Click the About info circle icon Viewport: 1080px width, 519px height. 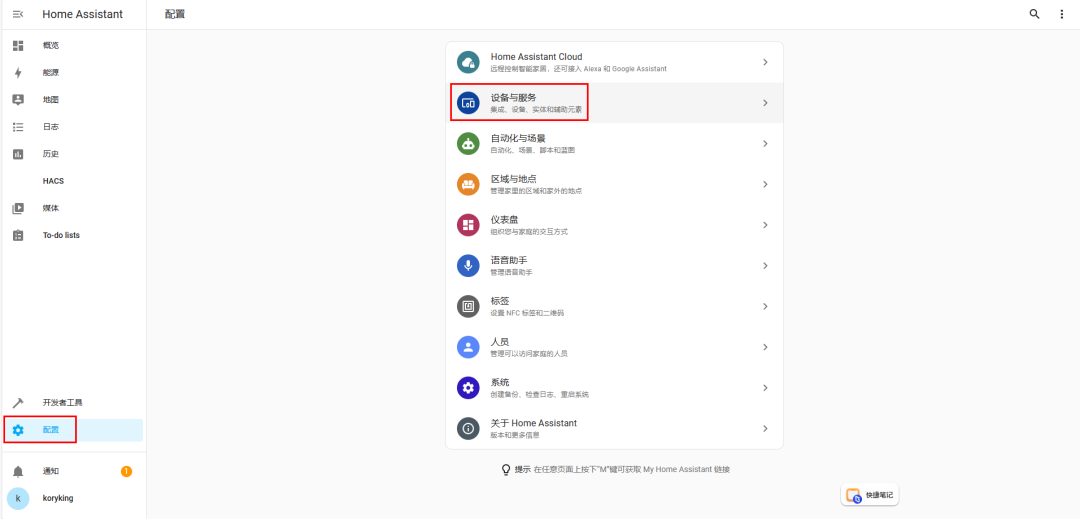coord(468,428)
